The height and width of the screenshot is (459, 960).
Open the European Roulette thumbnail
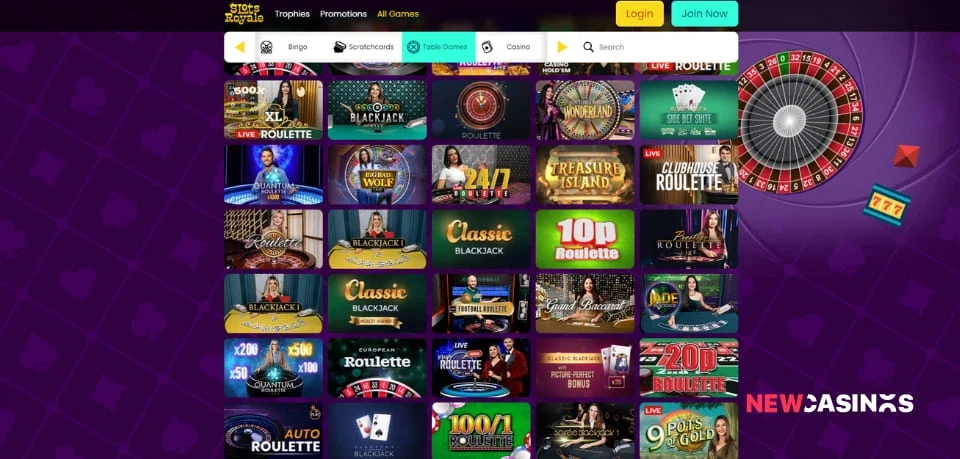click(x=377, y=368)
